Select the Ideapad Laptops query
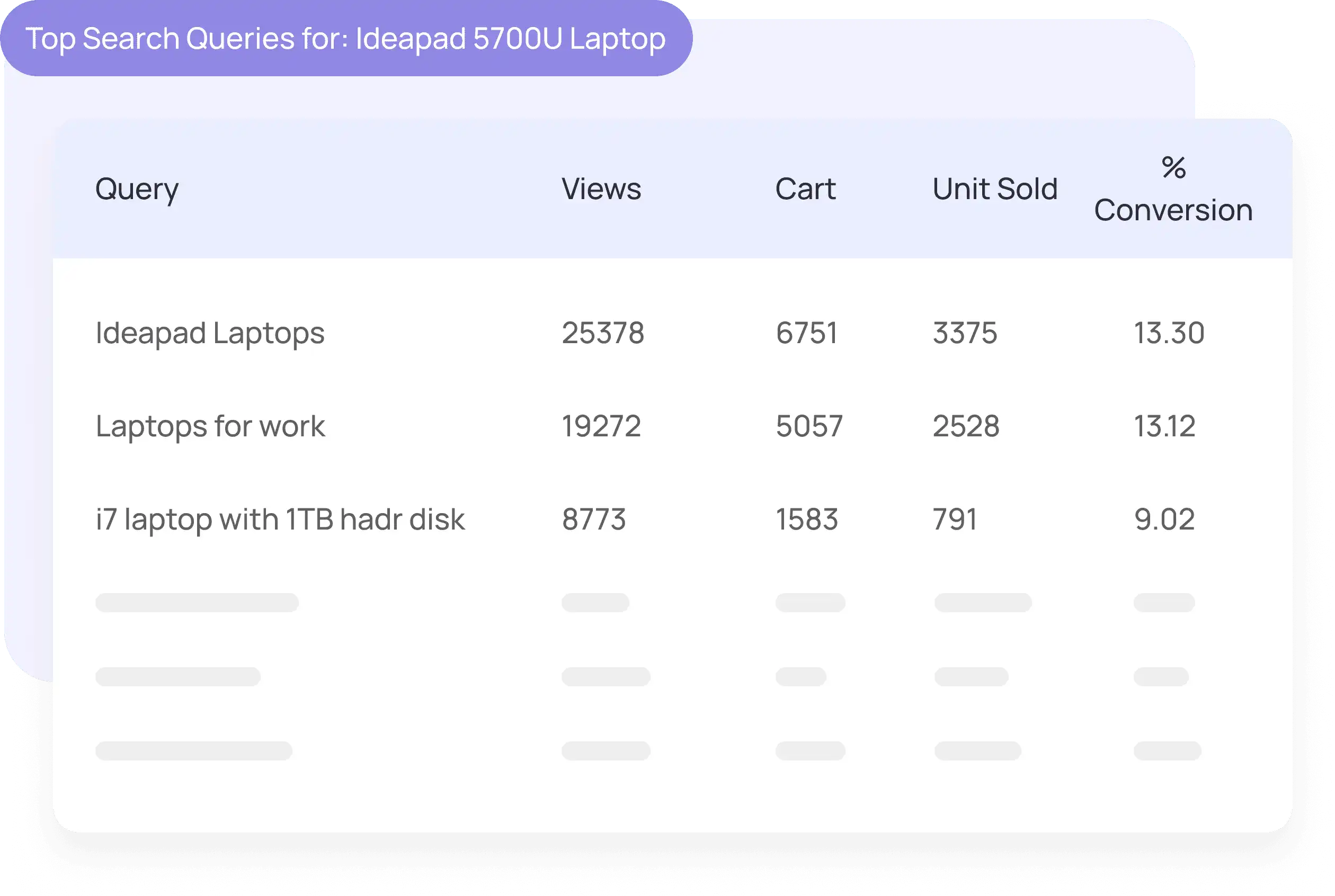The image size is (1335, 896). click(x=210, y=333)
